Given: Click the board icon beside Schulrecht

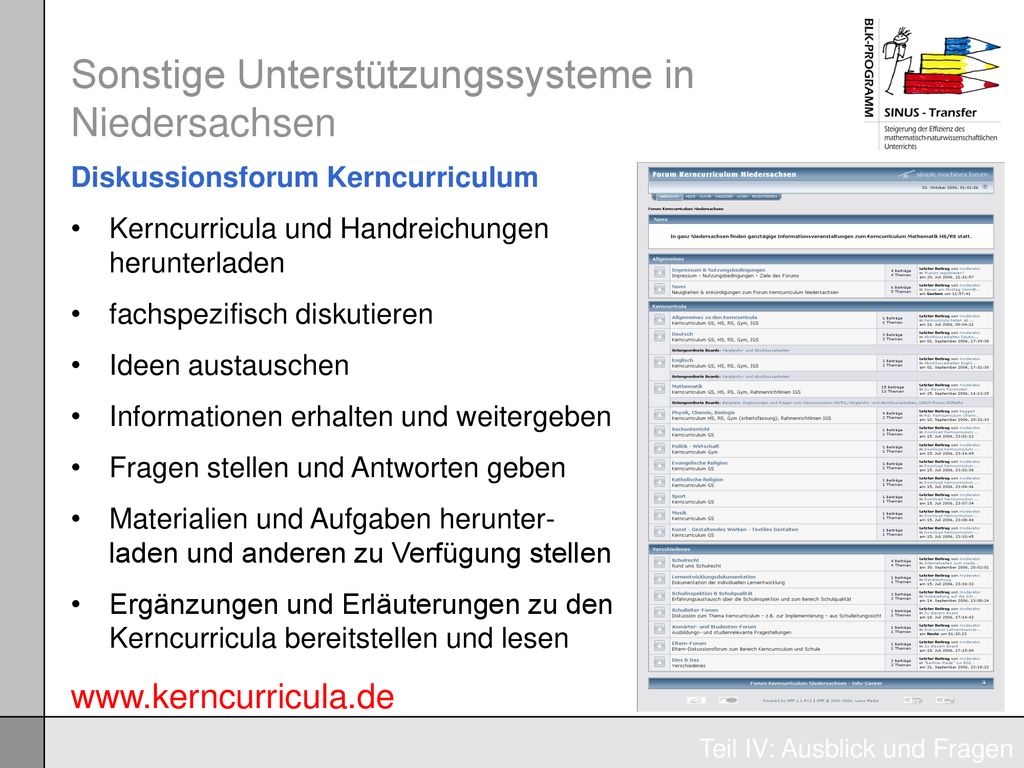Looking at the screenshot, I should [660, 563].
